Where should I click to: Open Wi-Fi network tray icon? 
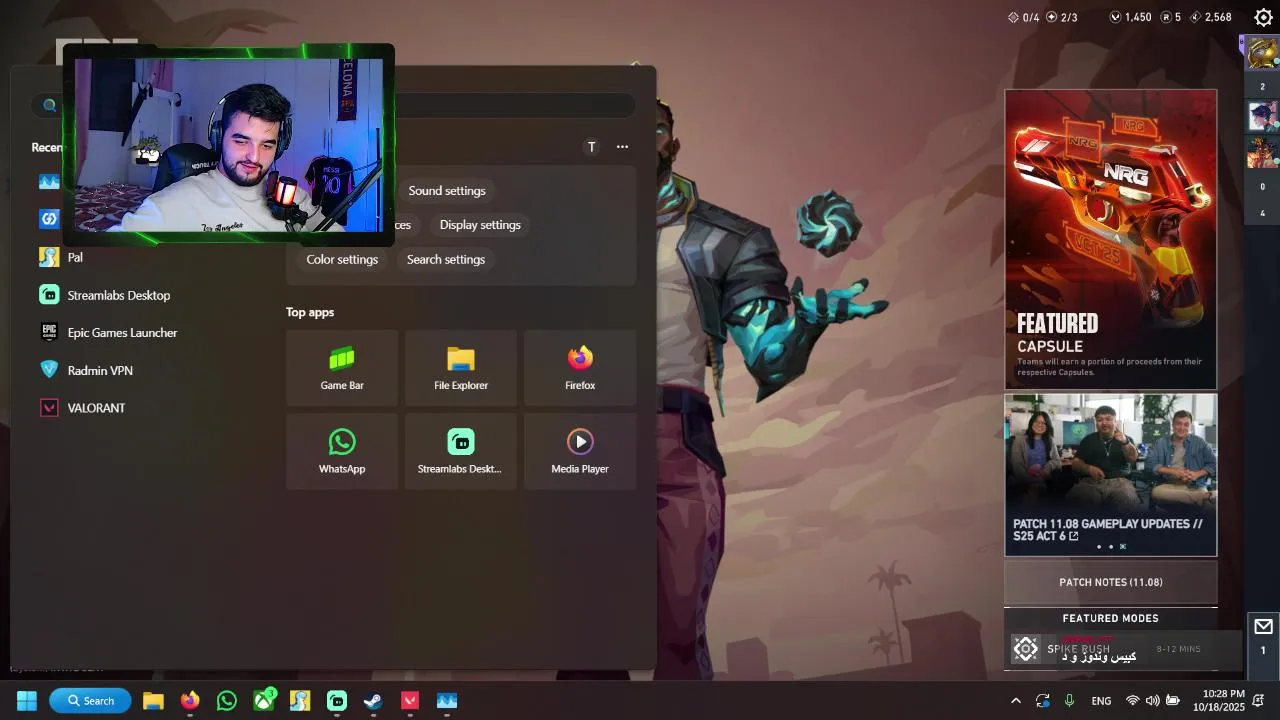click(1133, 701)
